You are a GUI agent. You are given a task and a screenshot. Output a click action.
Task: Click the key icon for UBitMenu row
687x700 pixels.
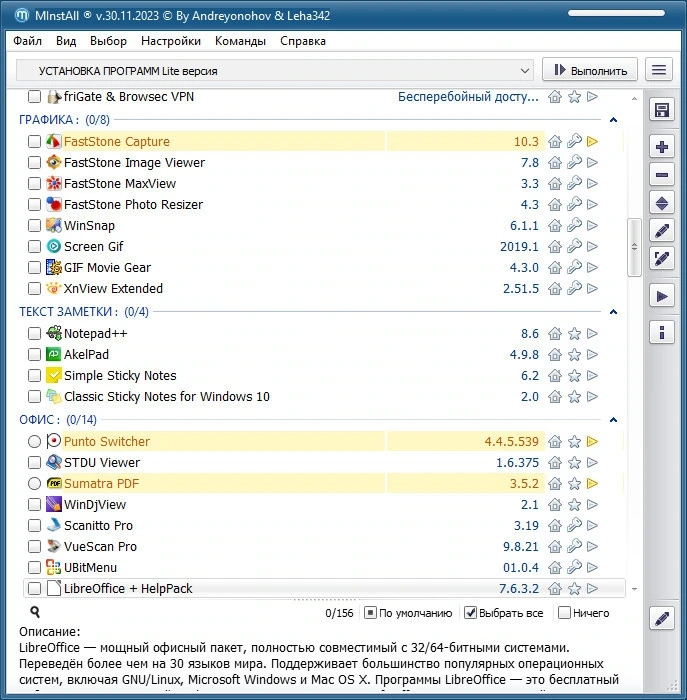click(x=574, y=567)
